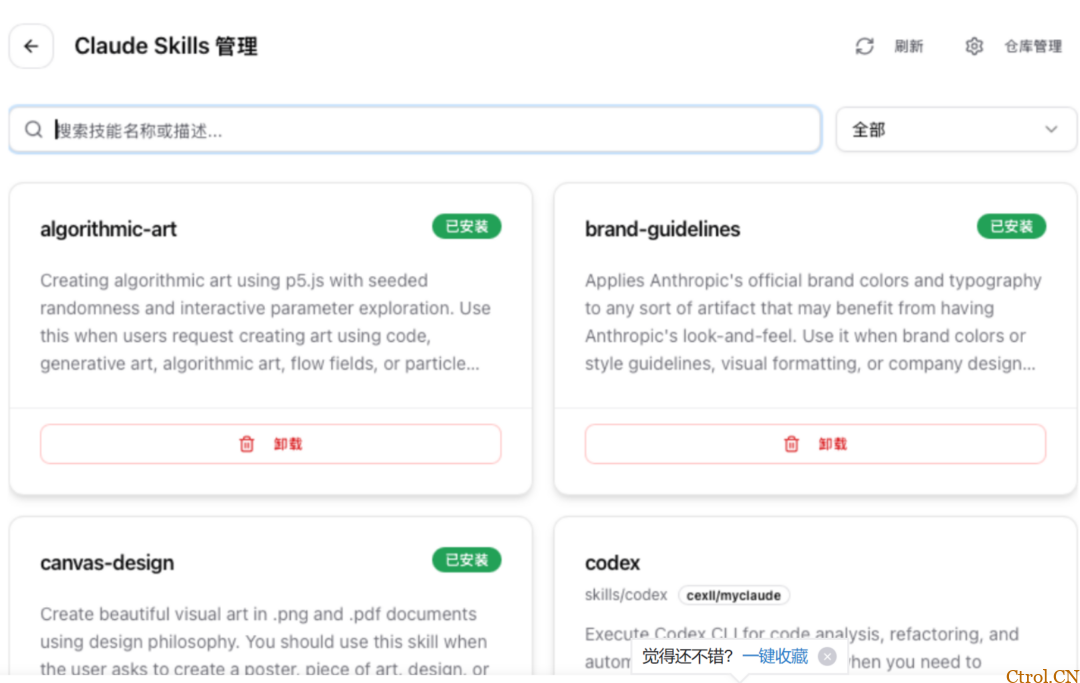Click the repository management gear icon
This screenshot has width=1080, height=683.
coord(974,46)
